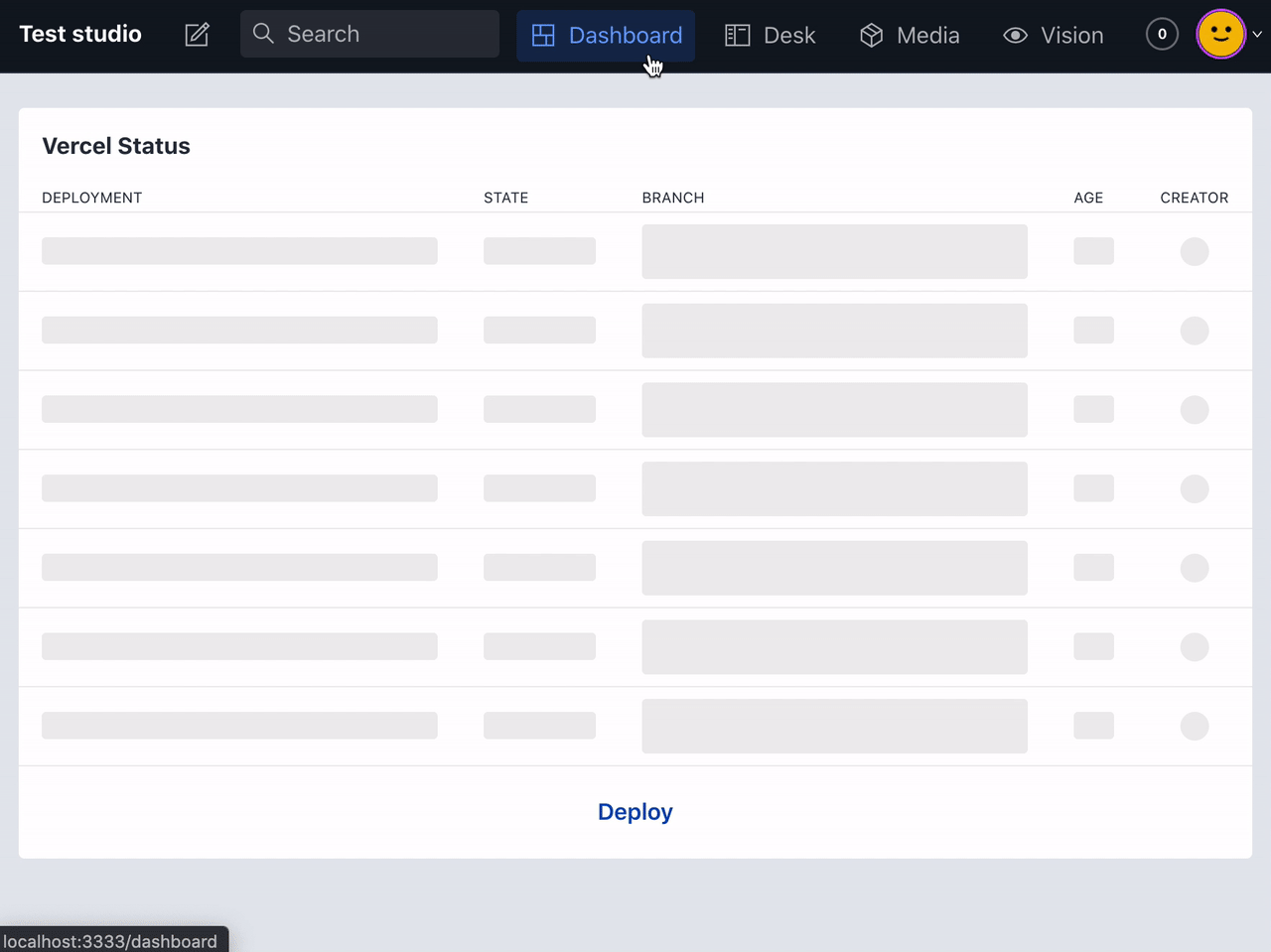Viewport: 1271px width, 952px height.
Task: Click the Vercel Status heading
Action: 116,146
